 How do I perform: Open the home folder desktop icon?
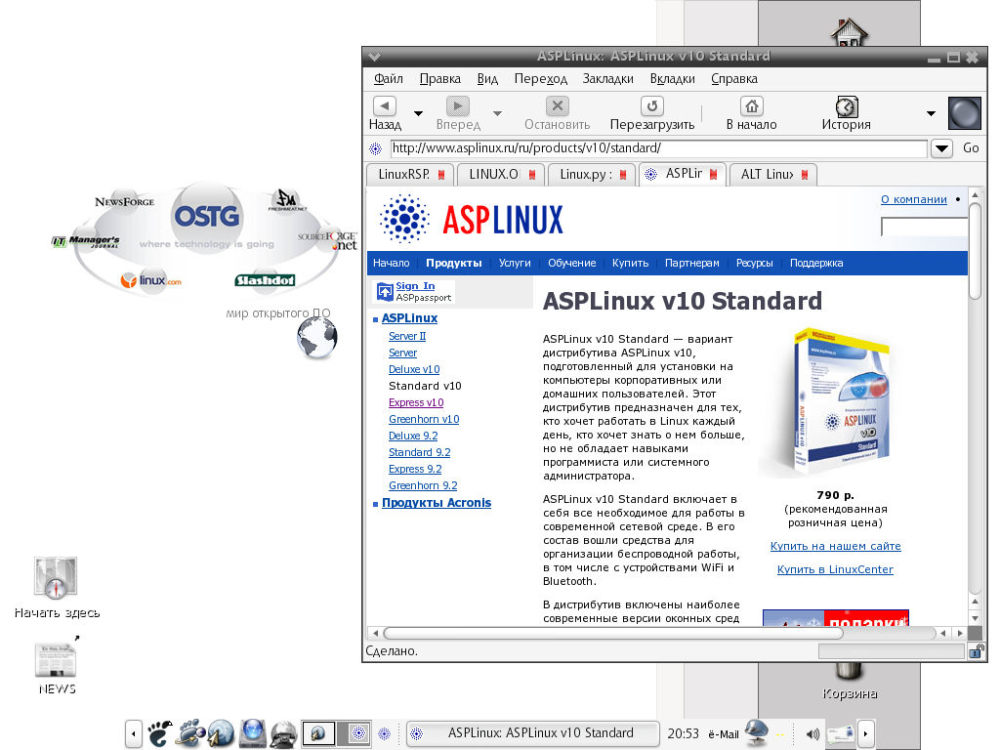coord(849,32)
